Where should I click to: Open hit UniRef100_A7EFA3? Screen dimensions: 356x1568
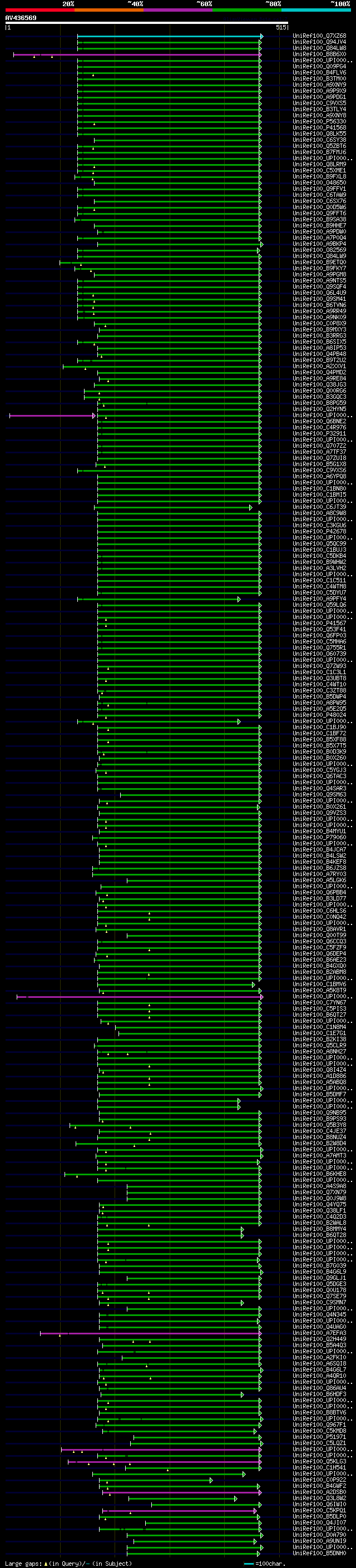coord(319,1333)
